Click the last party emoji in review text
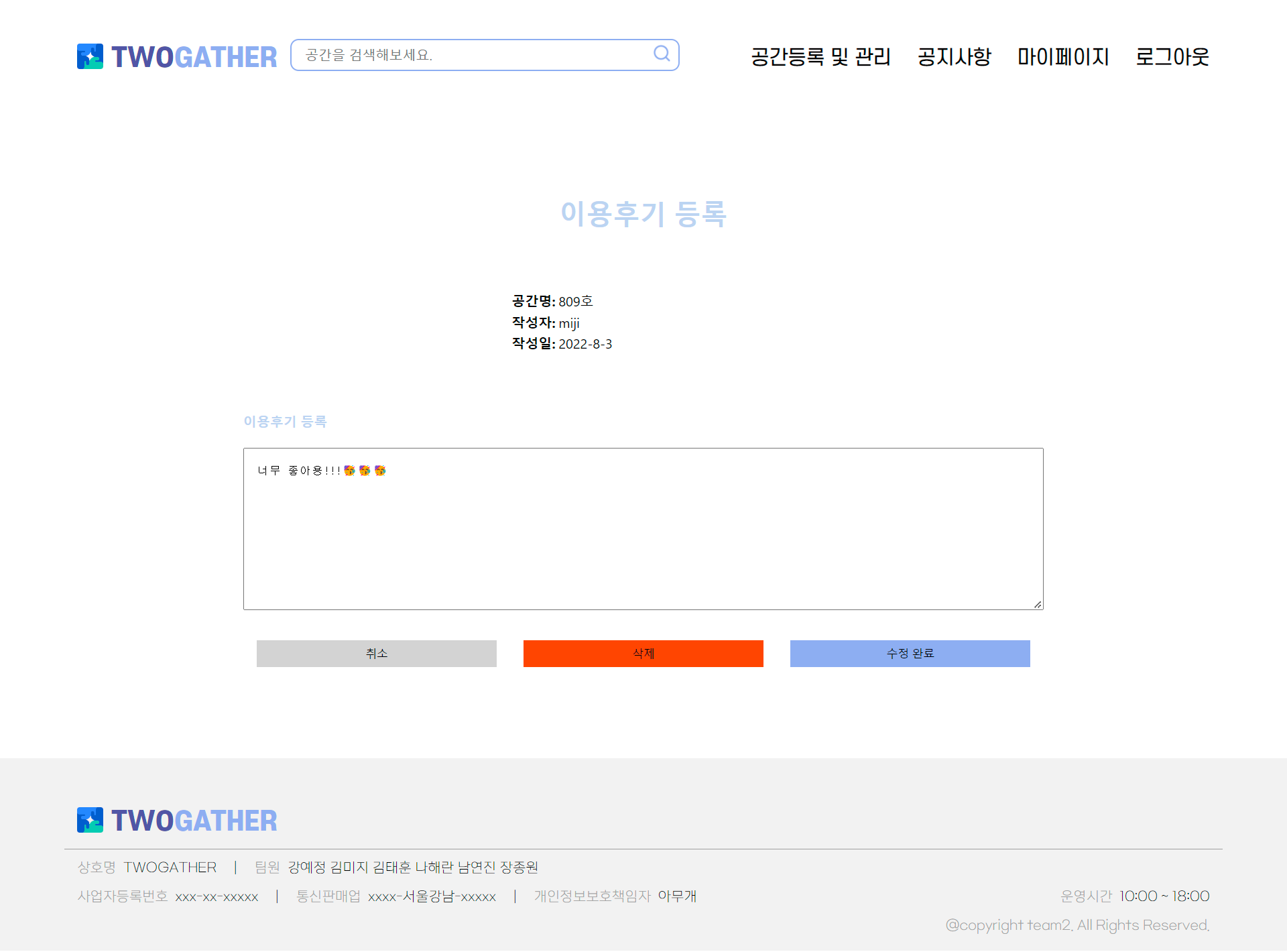The width and height of the screenshot is (1287, 952). (380, 471)
